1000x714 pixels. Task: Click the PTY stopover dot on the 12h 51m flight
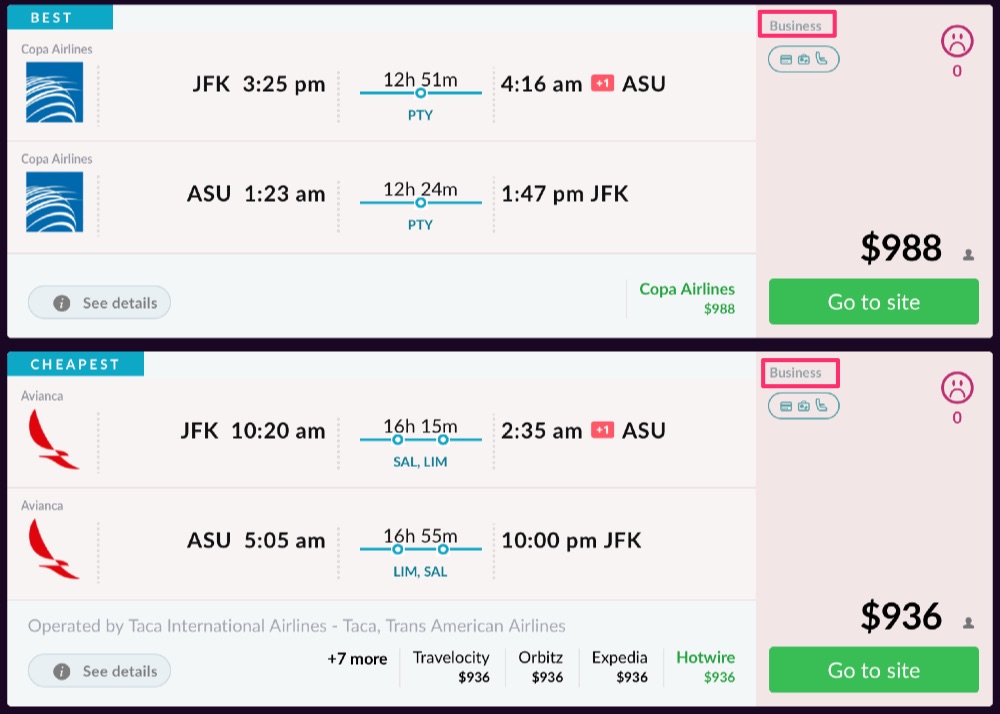[421, 93]
